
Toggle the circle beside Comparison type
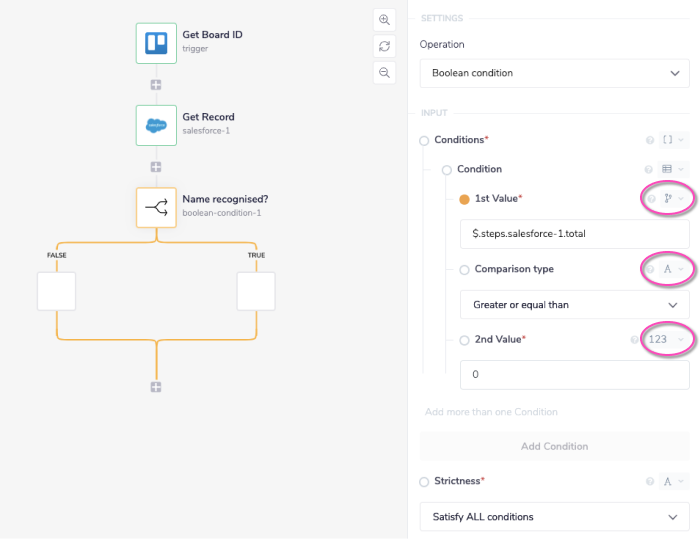[x=464, y=270]
